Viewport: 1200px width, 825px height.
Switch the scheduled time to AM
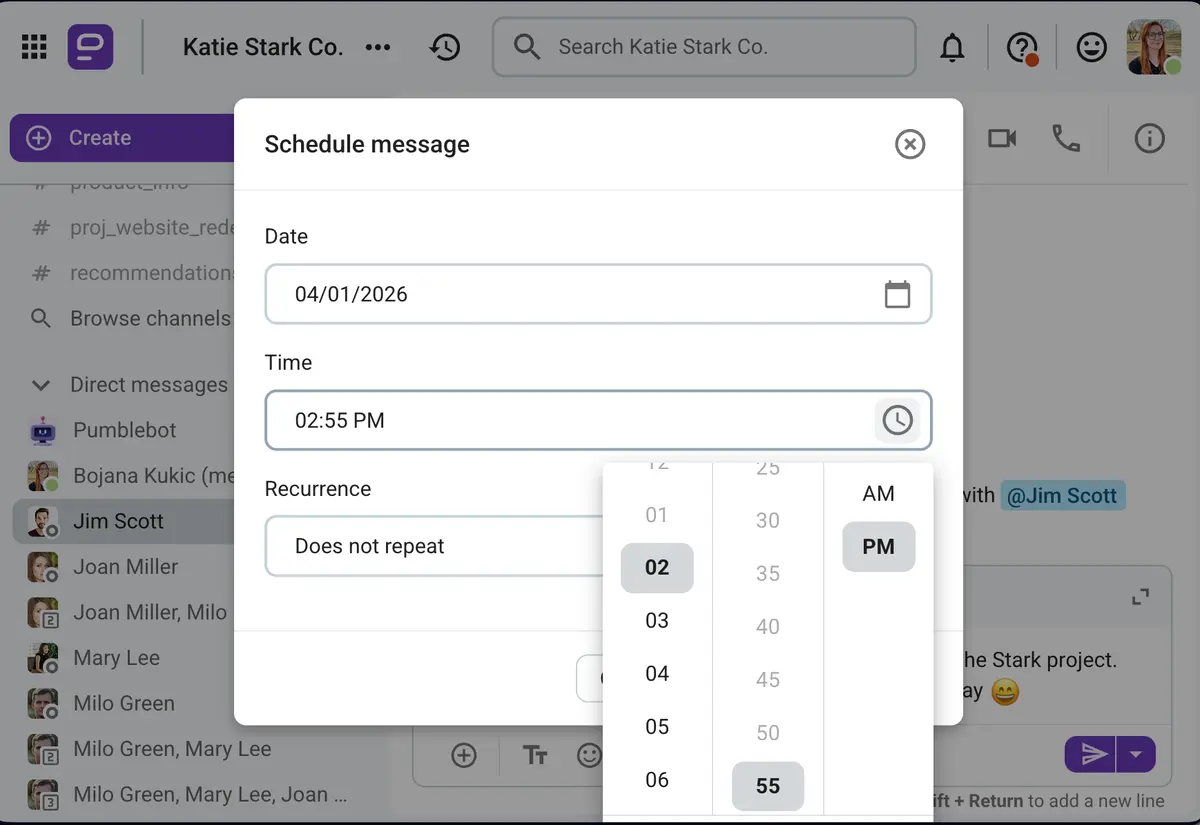(x=878, y=493)
